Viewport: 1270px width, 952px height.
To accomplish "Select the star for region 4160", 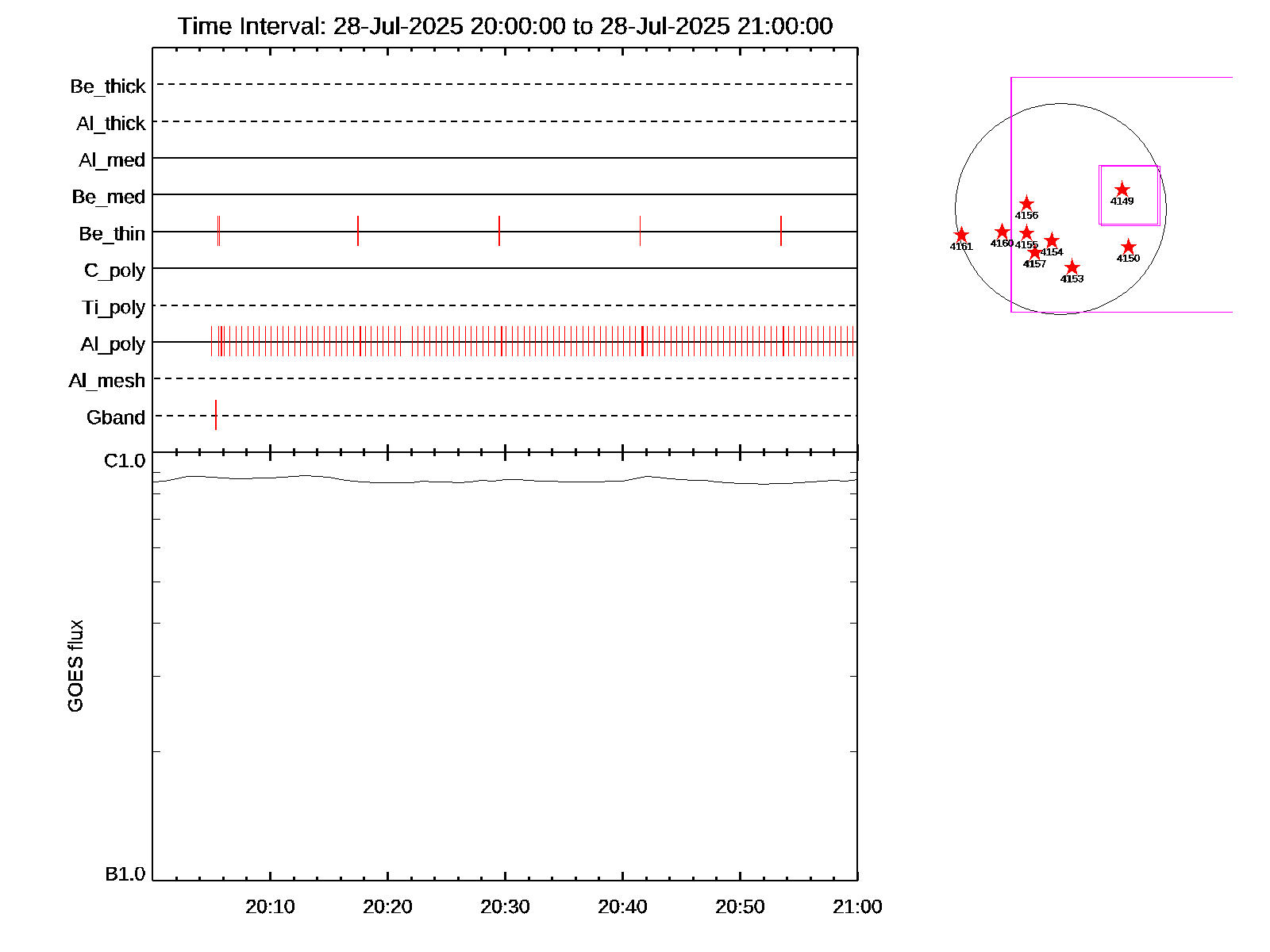I will [x=1002, y=232].
